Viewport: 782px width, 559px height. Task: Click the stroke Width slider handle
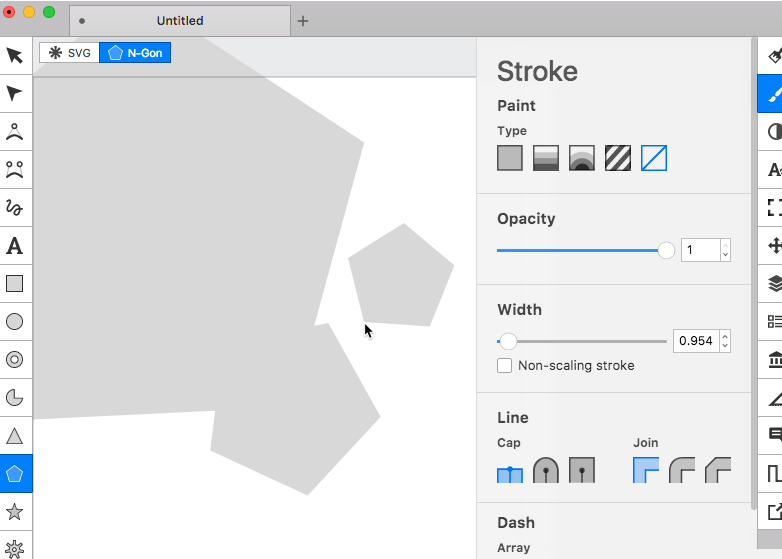[508, 342]
